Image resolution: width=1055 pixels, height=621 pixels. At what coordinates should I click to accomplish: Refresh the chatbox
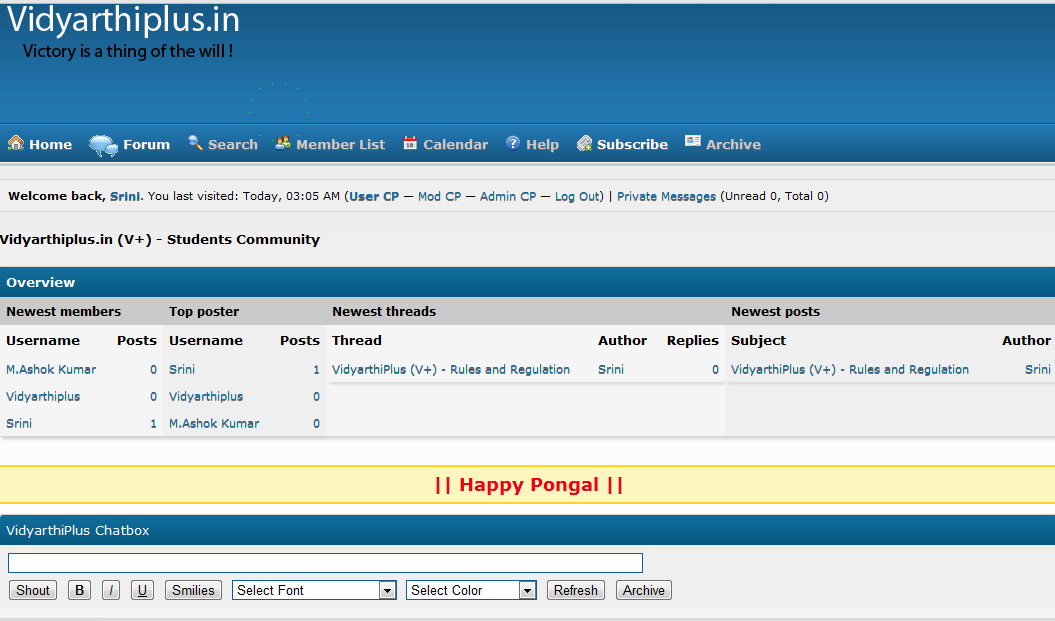575,590
